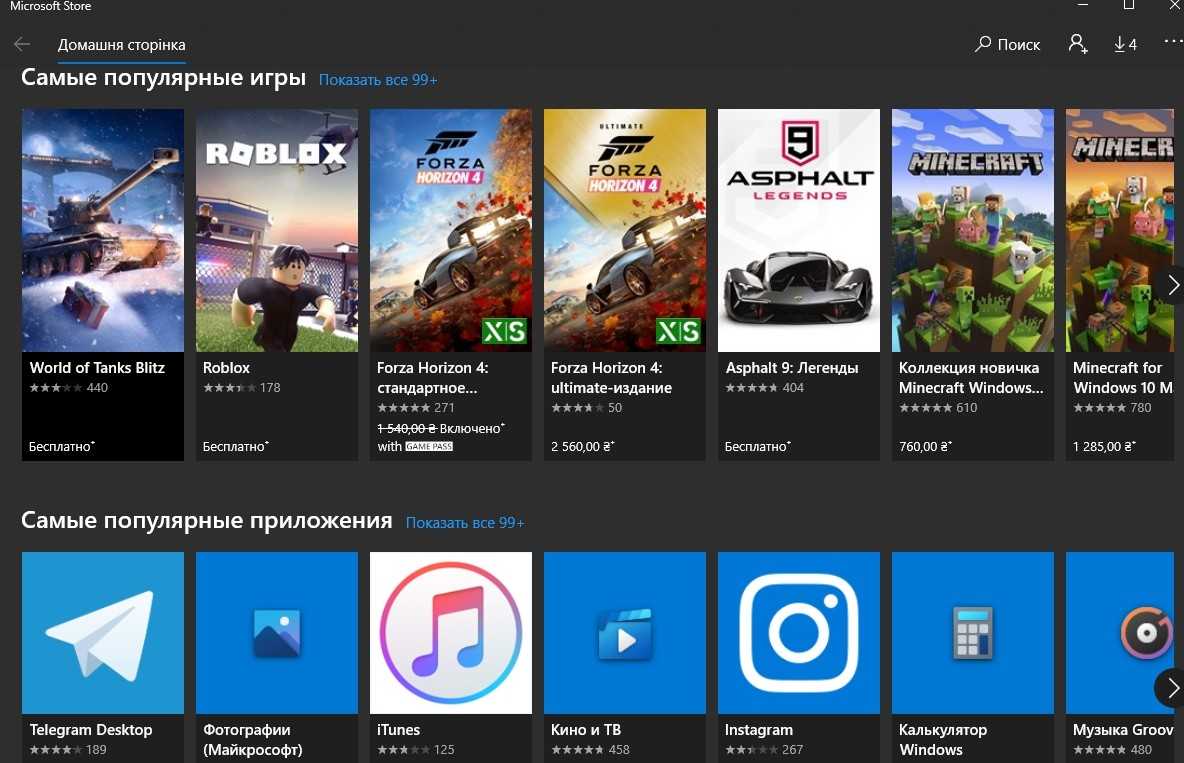Open the Фотографии (Майкрософт) app icon
The width and height of the screenshot is (1184, 763).
(277, 633)
